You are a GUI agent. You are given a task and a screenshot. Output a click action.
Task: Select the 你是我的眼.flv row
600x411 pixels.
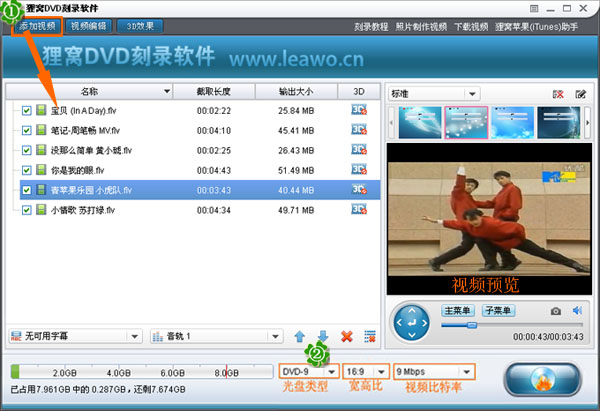[x=200, y=170]
